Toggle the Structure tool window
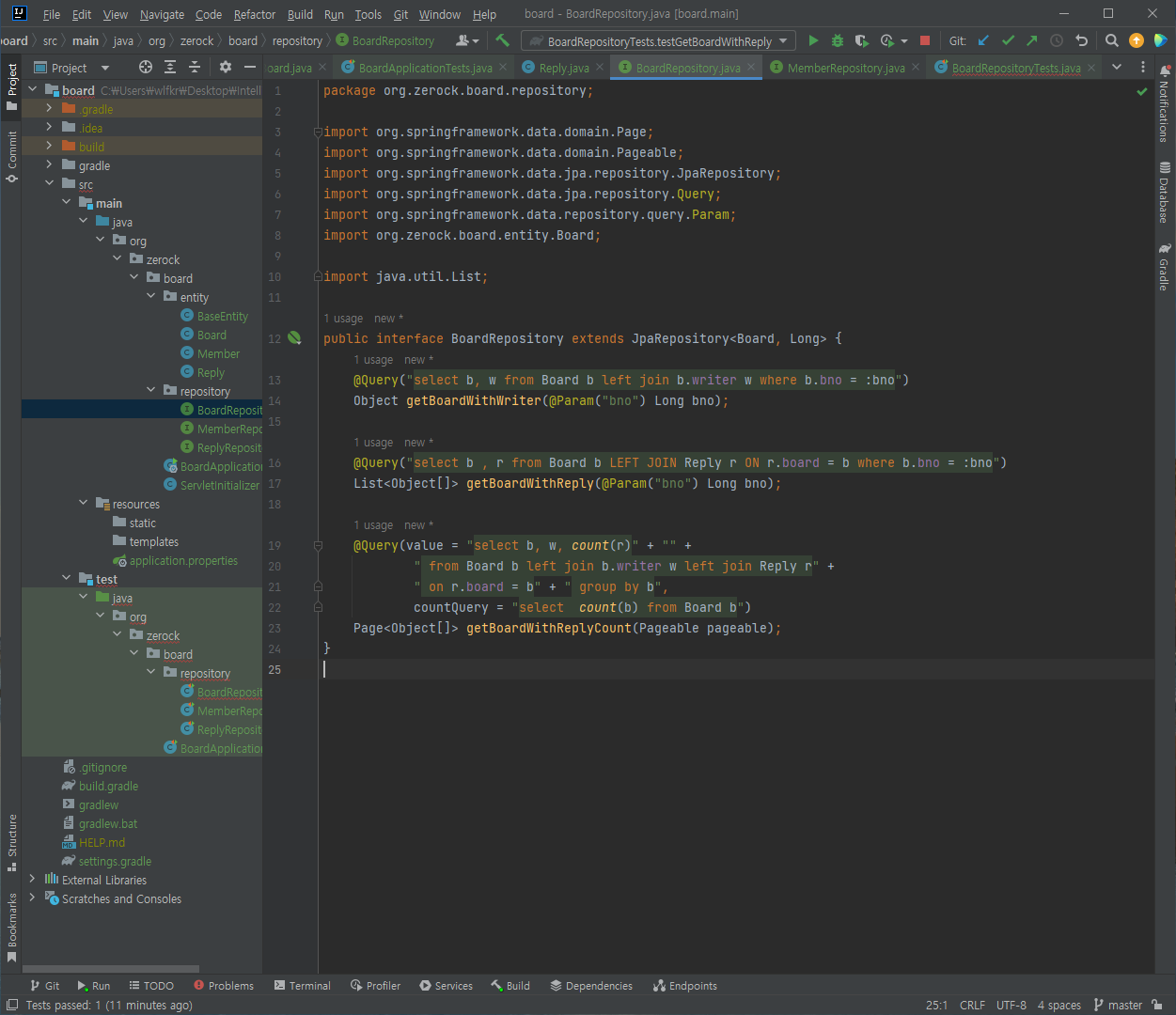The height and width of the screenshot is (1015, 1176). click(11, 843)
